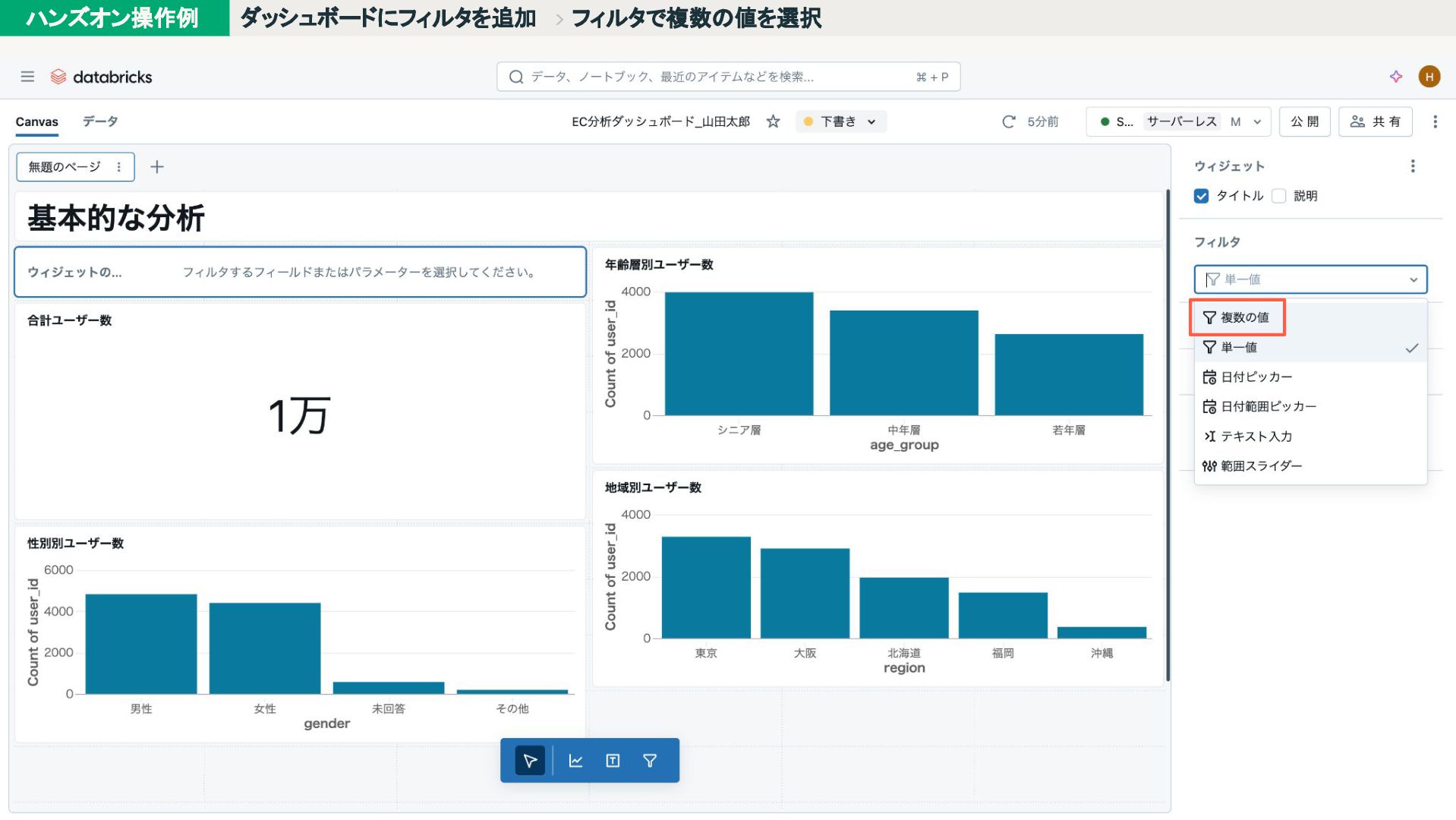Image resolution: width=1456 pixels, height=820 pixels.
Task: Switch to the データ tab
Action: click(100, 121)
